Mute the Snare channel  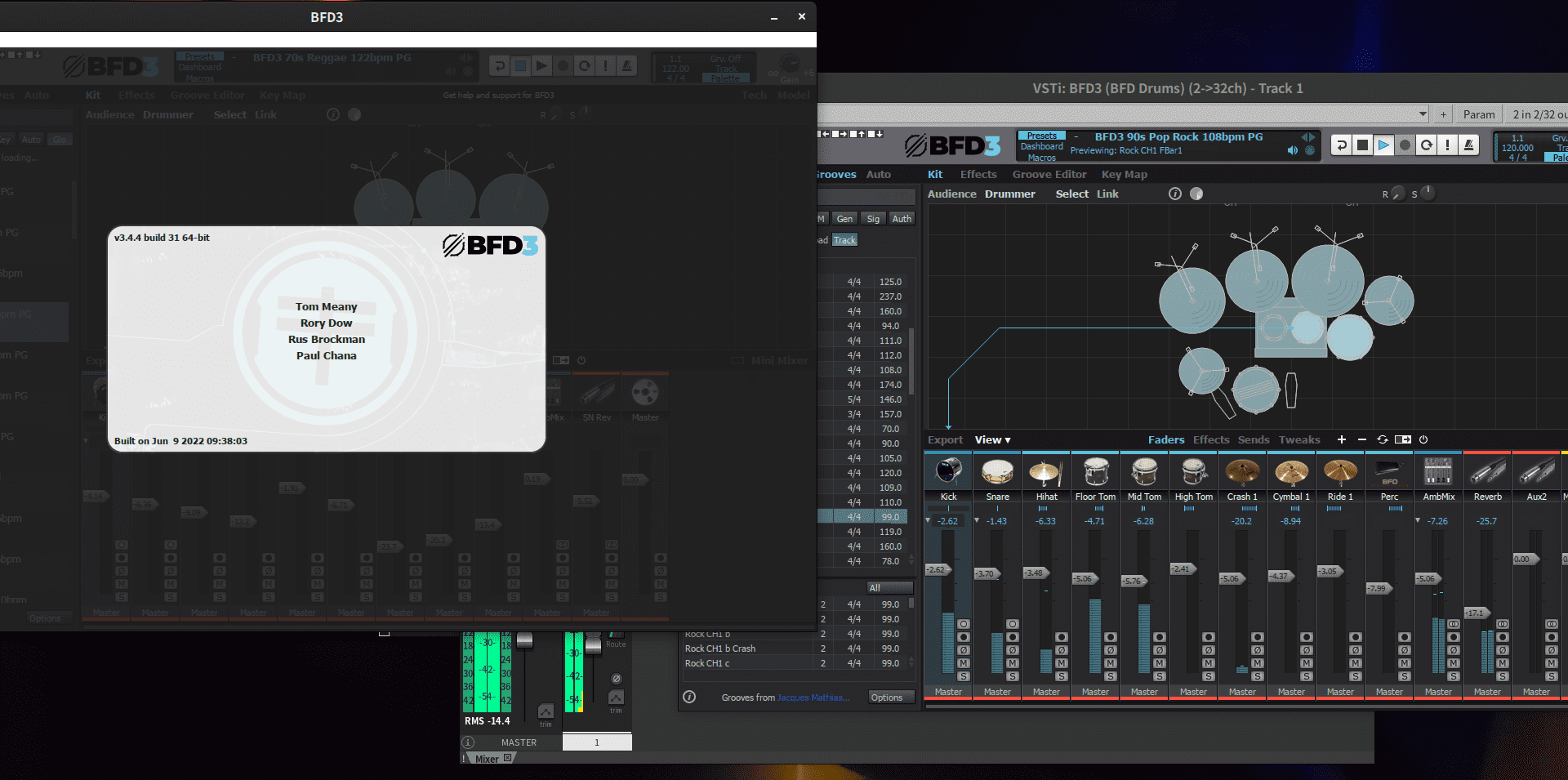click(x=1013, y=663)
